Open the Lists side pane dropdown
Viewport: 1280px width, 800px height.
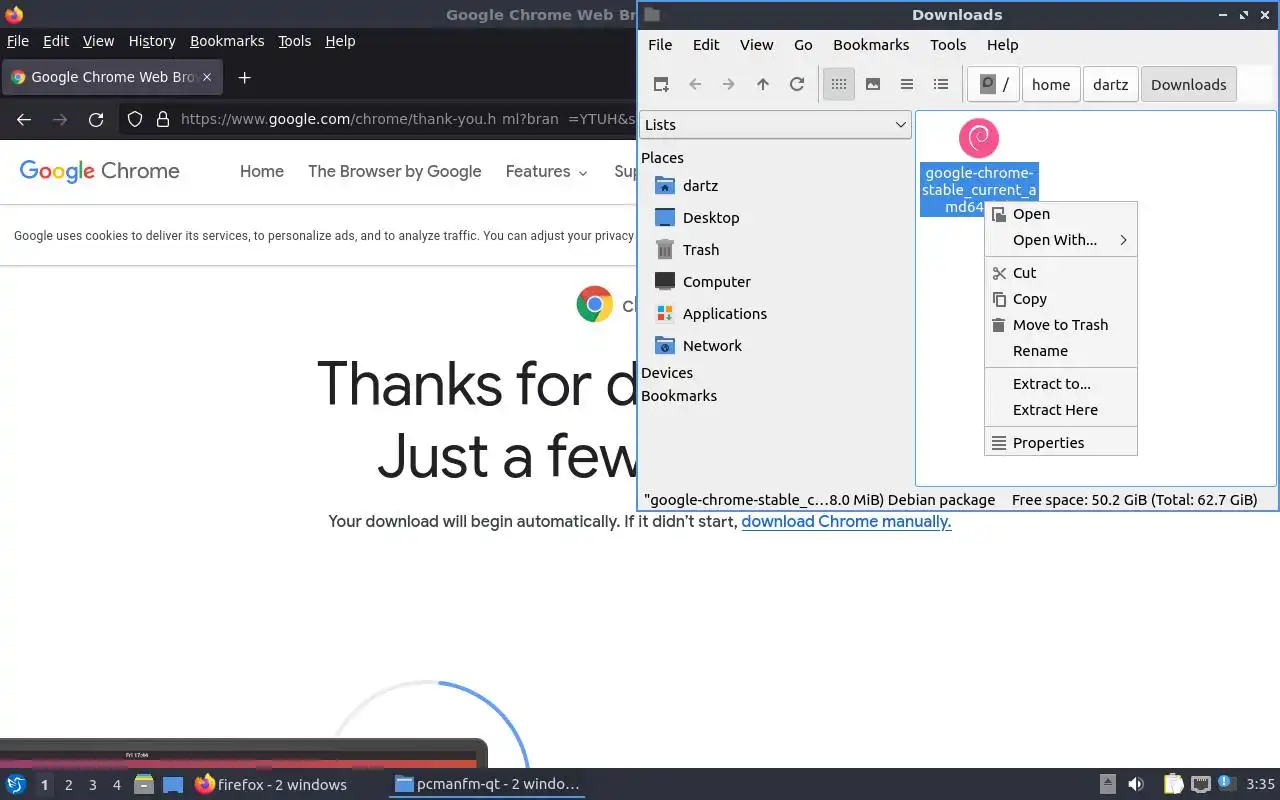(775, 124)
